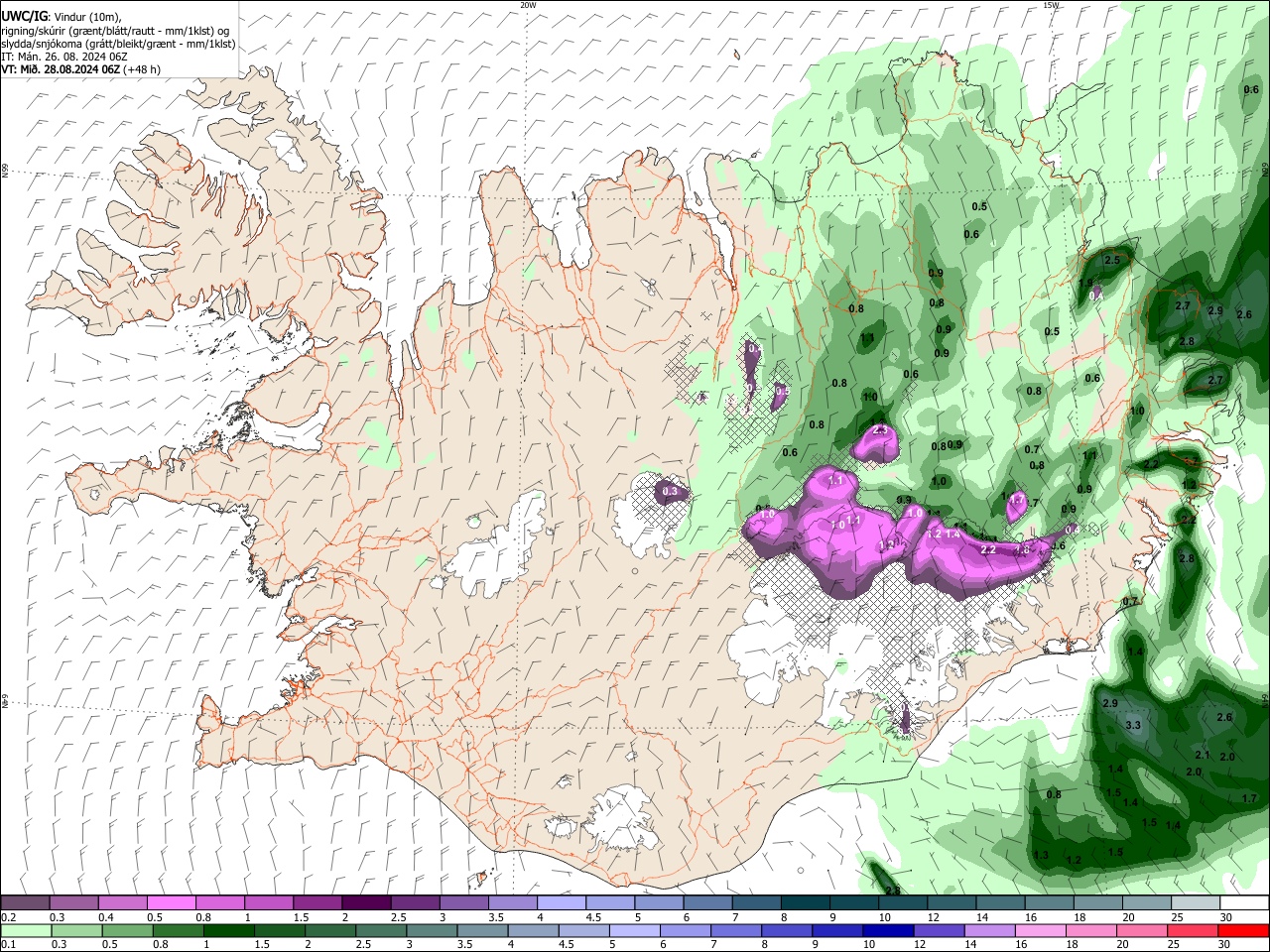
Task: Pick the dusky purple 0.2 snow legend swatch
Action: [x=25, y=902]
